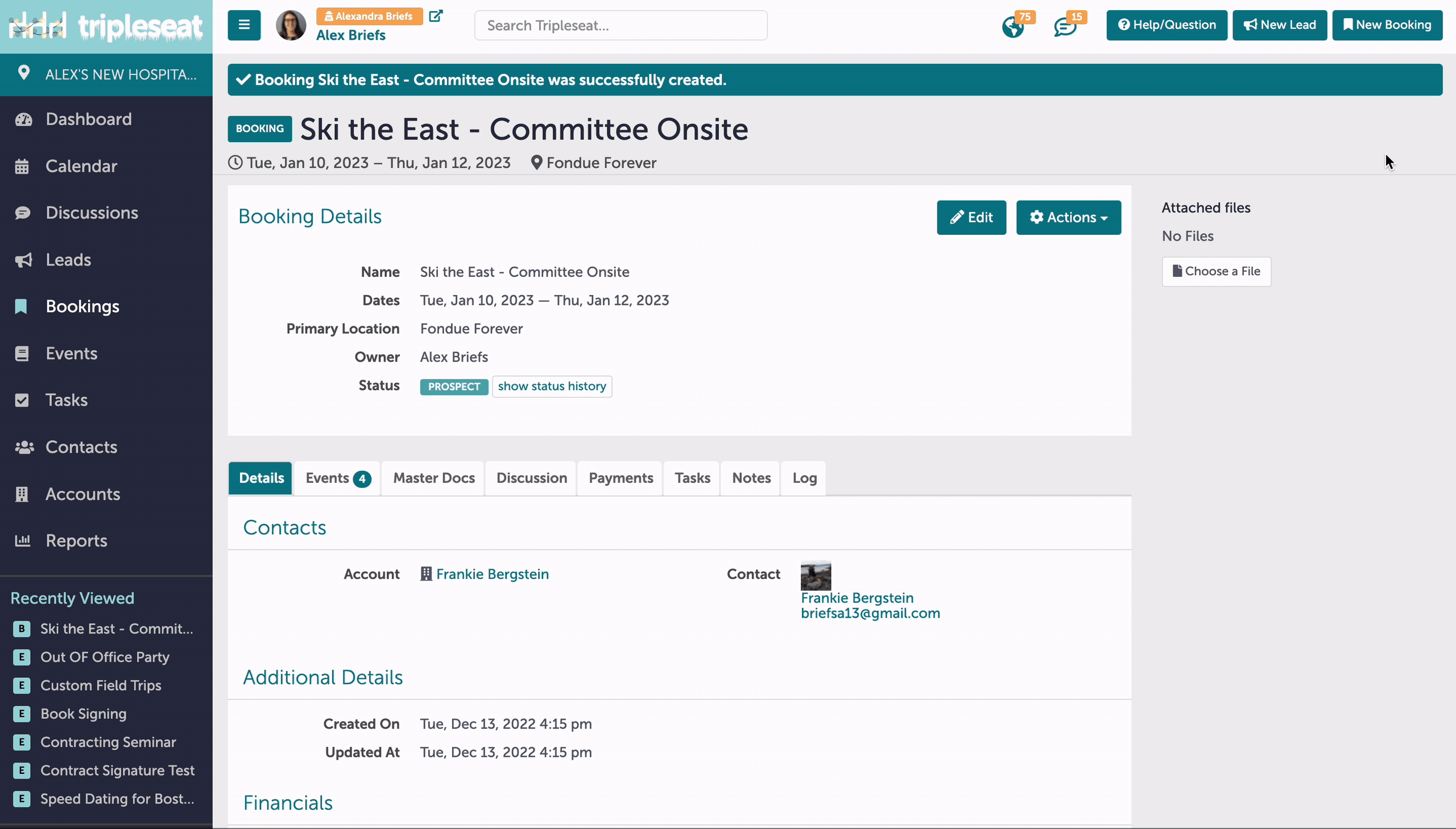Viewport: 1456px width, 829px height.
Task: Open the Master Docs tab
Action: 433,478
